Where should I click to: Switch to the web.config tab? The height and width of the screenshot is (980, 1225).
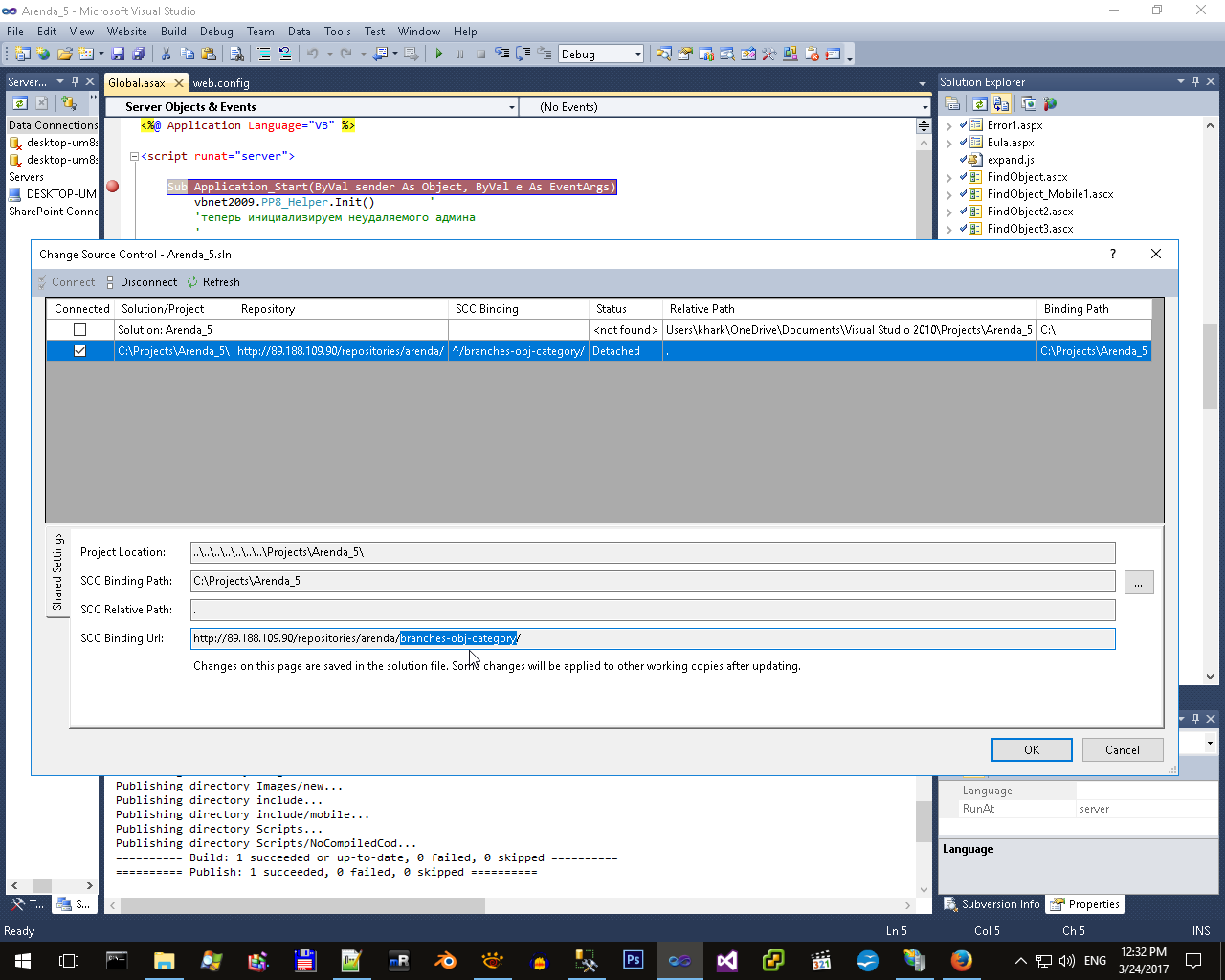(x=221, y=83)
